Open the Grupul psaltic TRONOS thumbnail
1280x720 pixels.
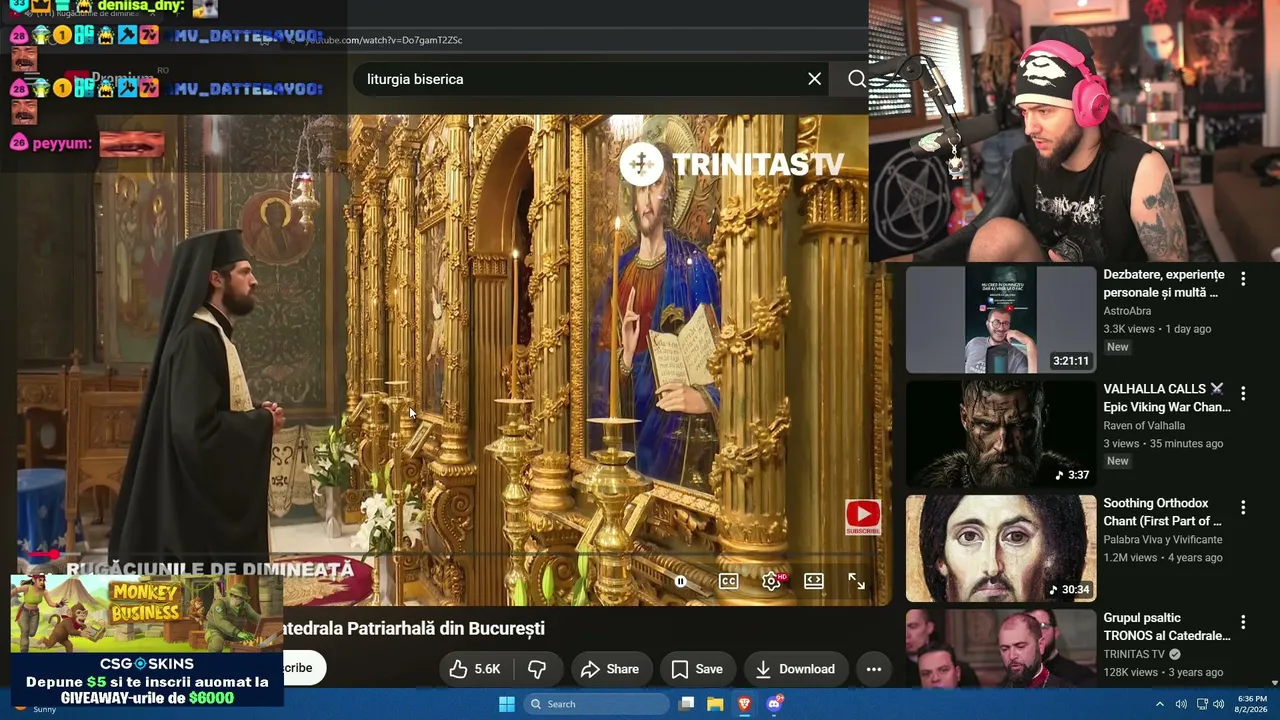(x=1001, y=648)
